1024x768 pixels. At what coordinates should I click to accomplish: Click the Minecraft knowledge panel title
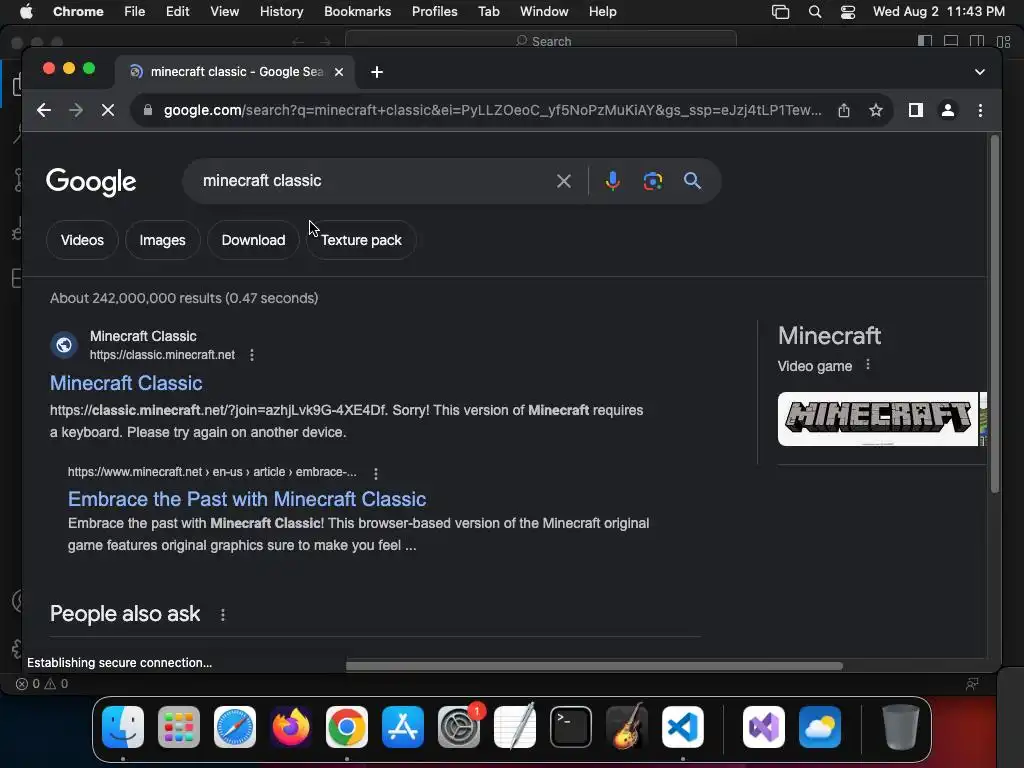coord(829,336)
